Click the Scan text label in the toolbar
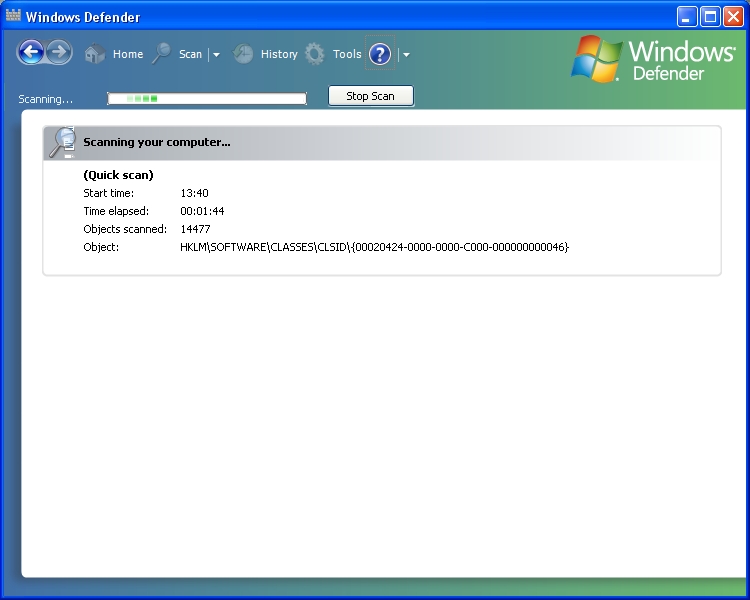 coord(190,54)
